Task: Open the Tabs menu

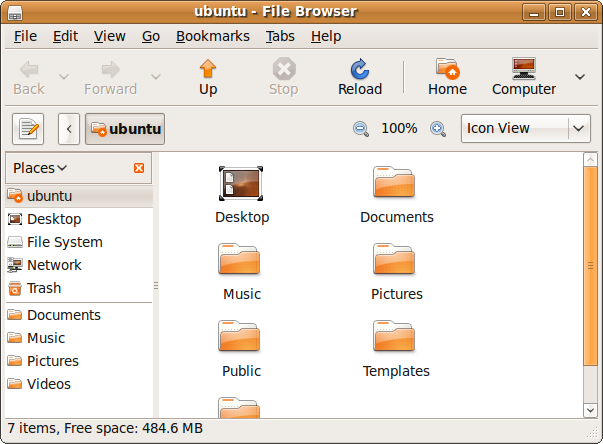Action: (x=280, y=36)
